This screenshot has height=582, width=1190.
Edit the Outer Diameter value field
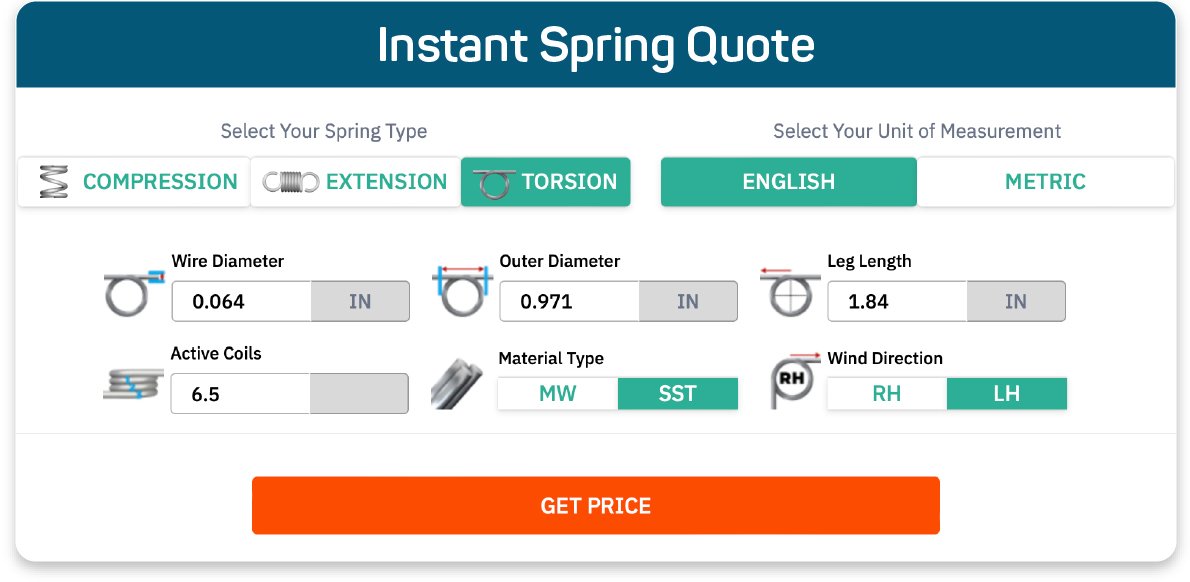click(569, 302)
